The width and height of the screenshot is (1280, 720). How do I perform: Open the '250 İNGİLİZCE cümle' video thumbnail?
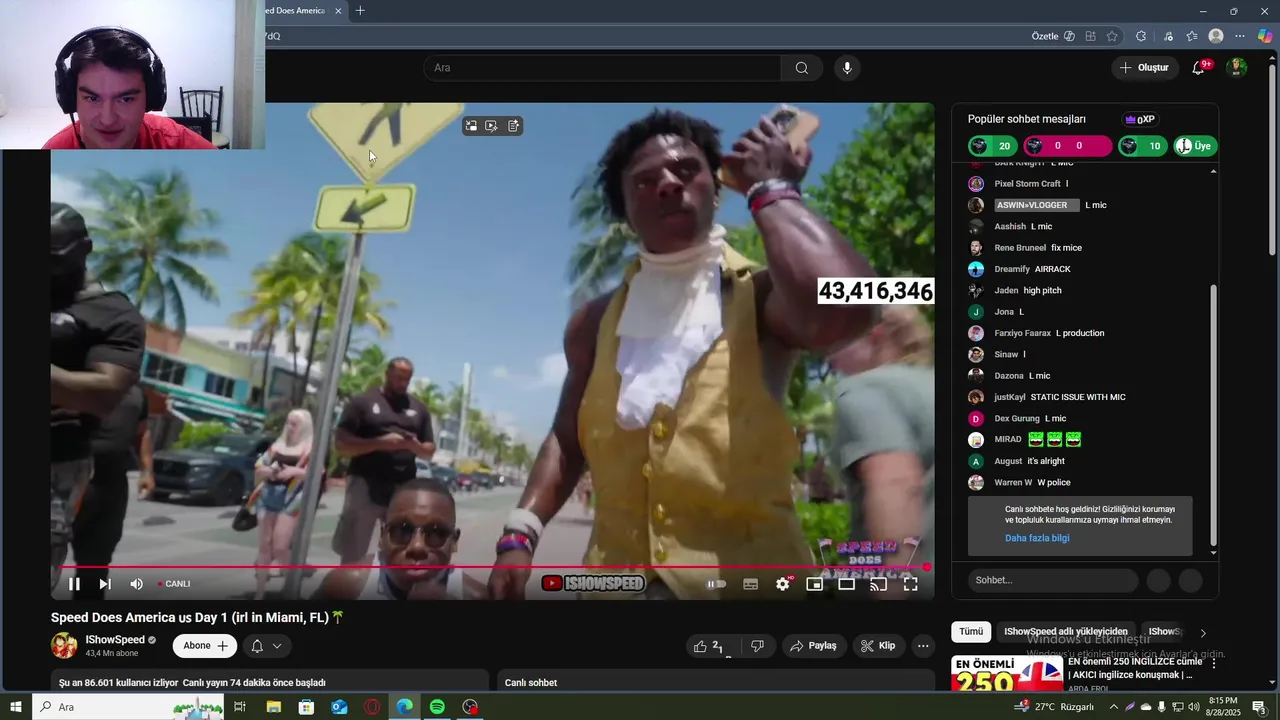(x=1007, y=674)
